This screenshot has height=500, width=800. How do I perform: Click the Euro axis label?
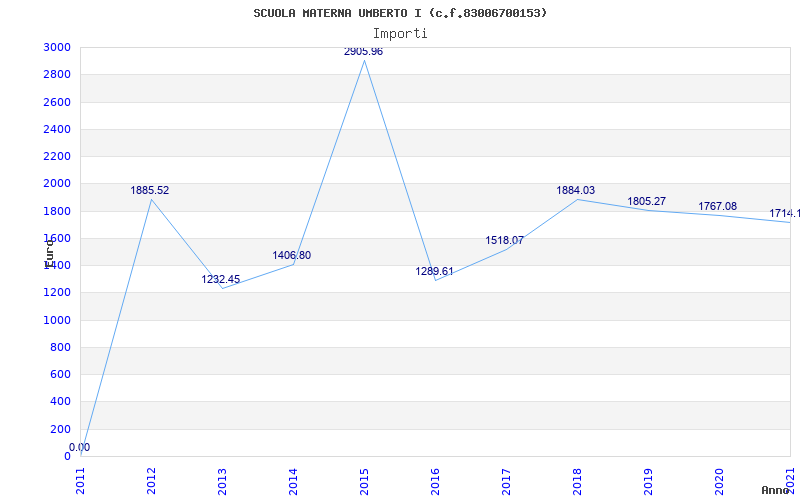49,254
